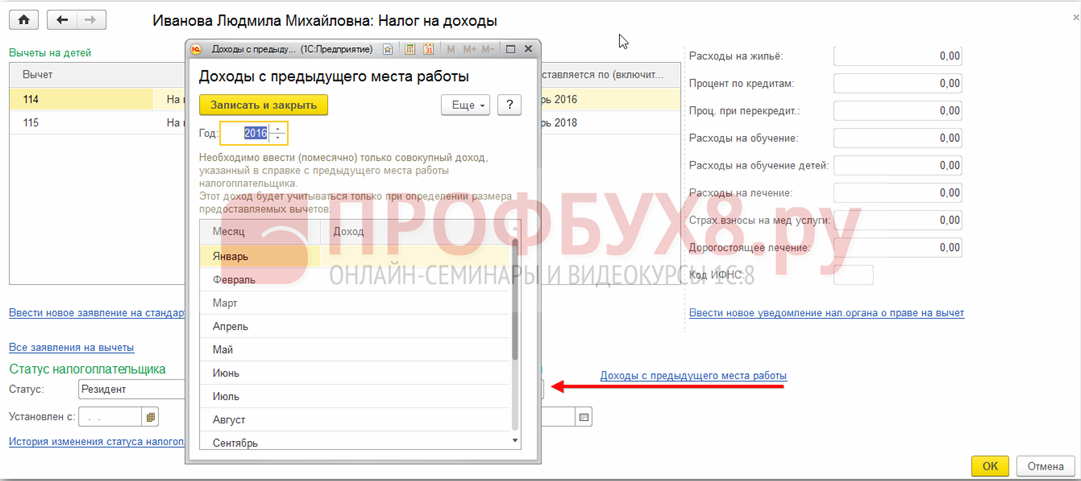Viewport: 1081px width, 481px height.
Task: Select deduction row 114 in main window
Action: pos(98,99)
